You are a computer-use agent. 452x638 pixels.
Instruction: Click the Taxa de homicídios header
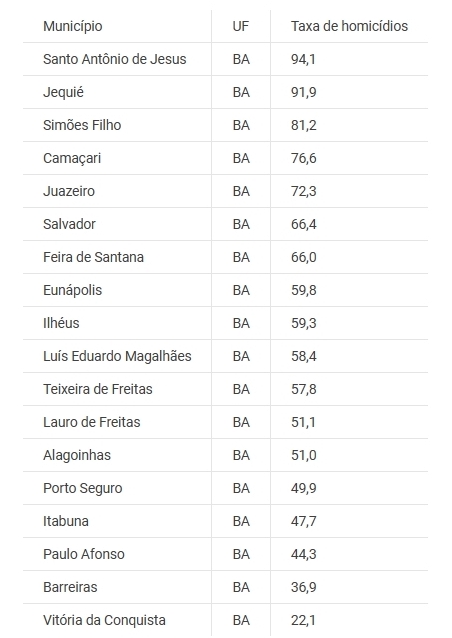tap(349, 26)
